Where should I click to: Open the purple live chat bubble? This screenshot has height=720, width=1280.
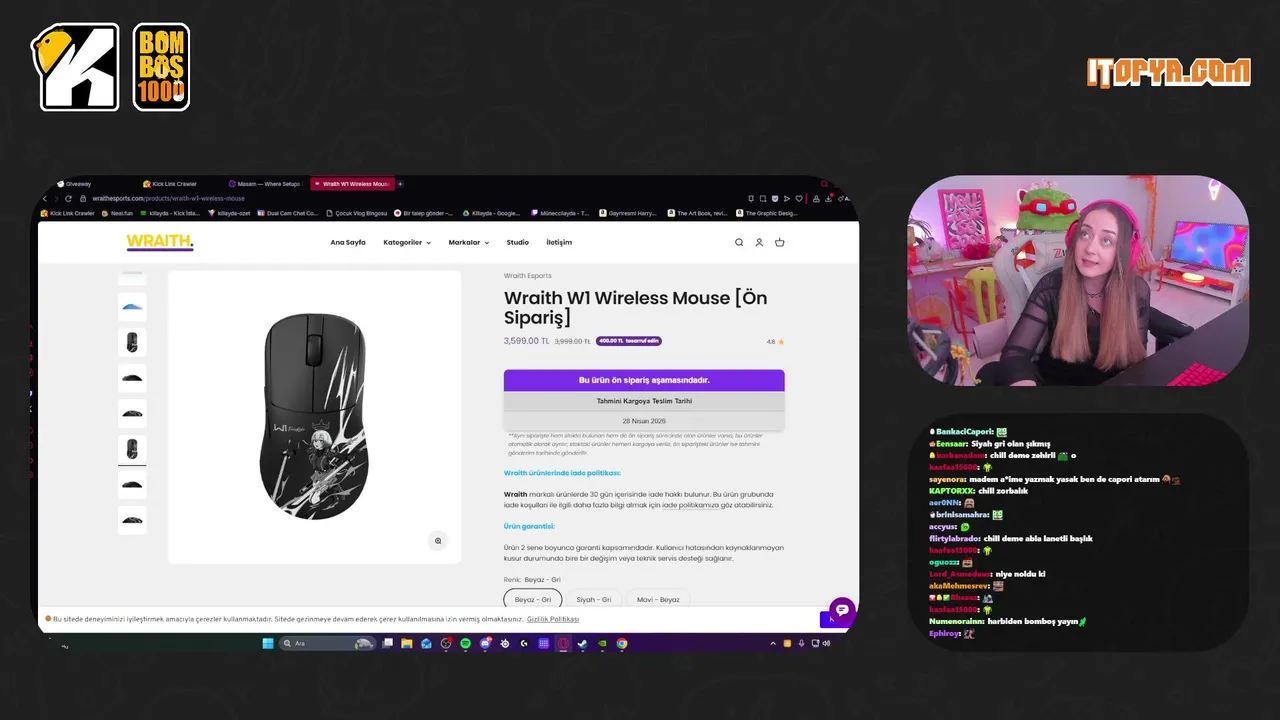point(842,609)
